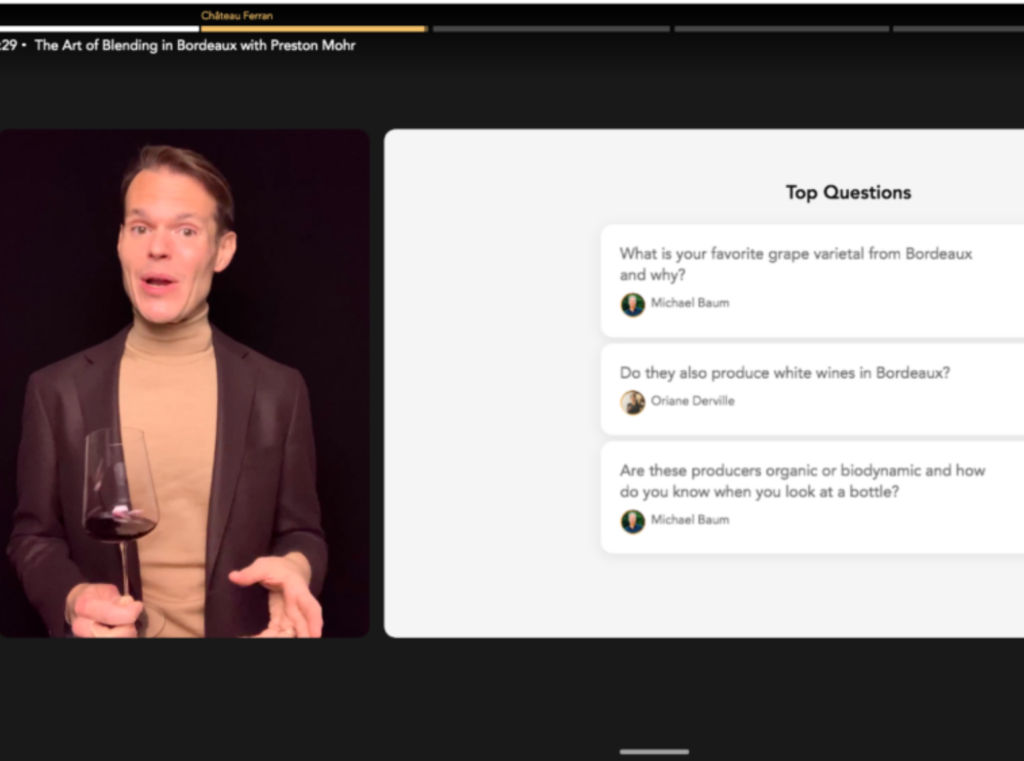Open the organic or biodynamic producers question
This screenshot has width=1024, height=761.
812,498
